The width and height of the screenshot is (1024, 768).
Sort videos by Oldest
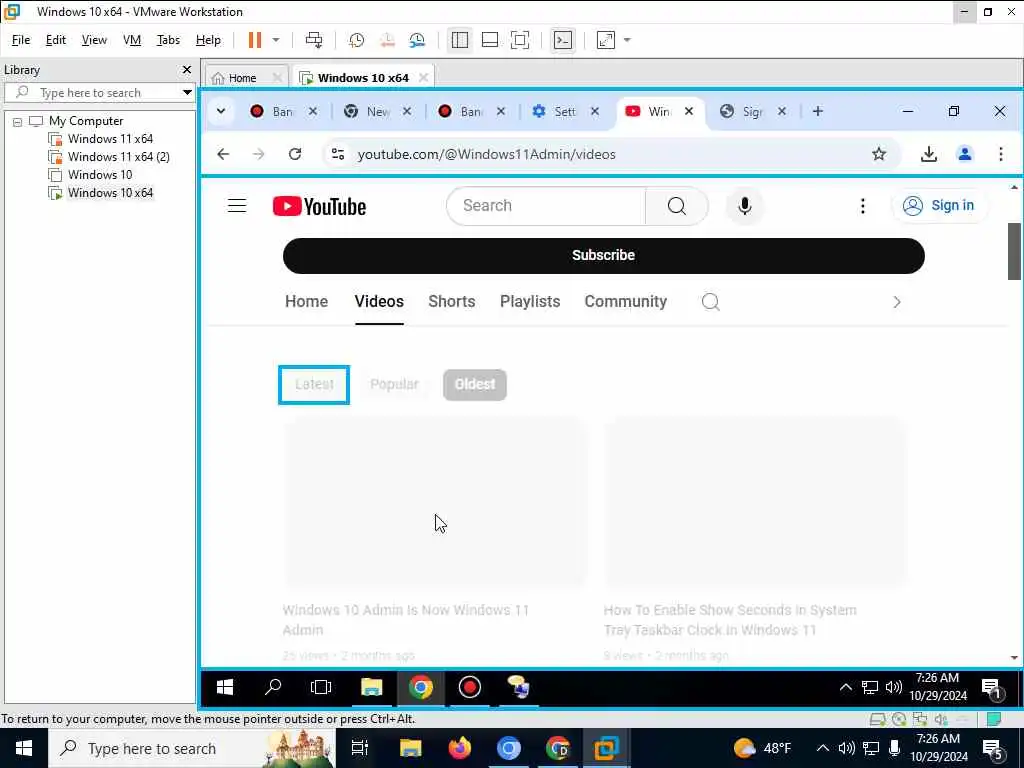(x=475, y=385)
